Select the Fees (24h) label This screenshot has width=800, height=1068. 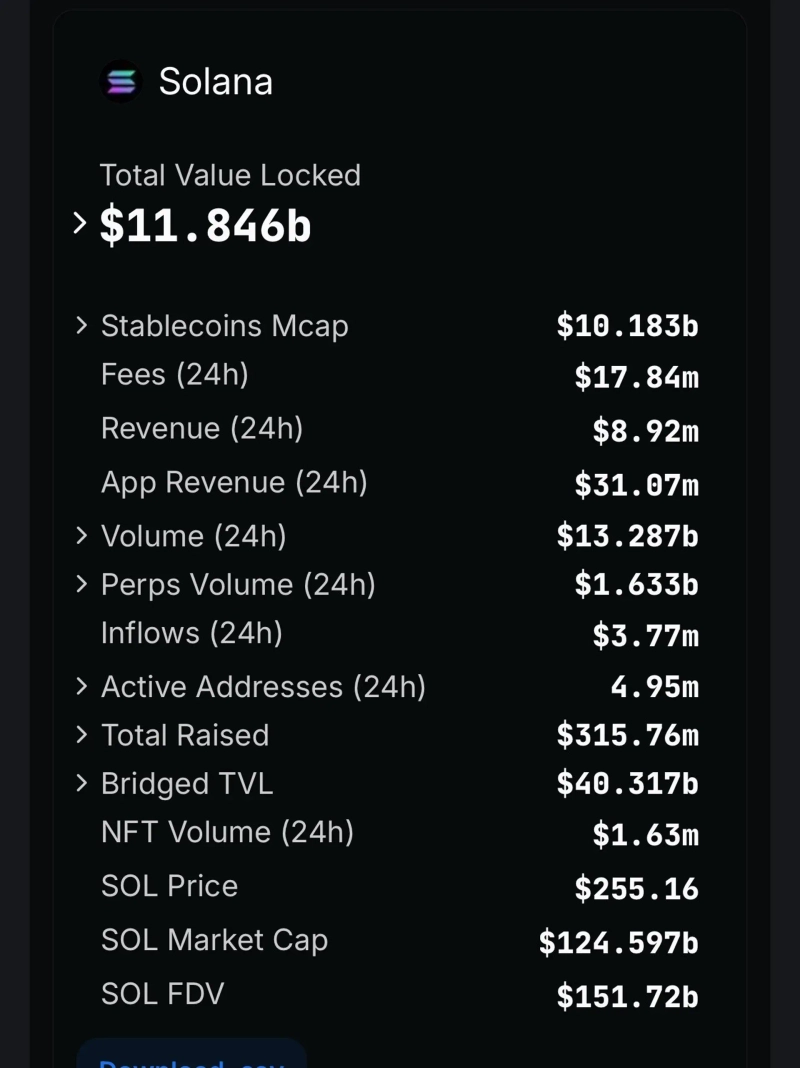coord(175,374)
